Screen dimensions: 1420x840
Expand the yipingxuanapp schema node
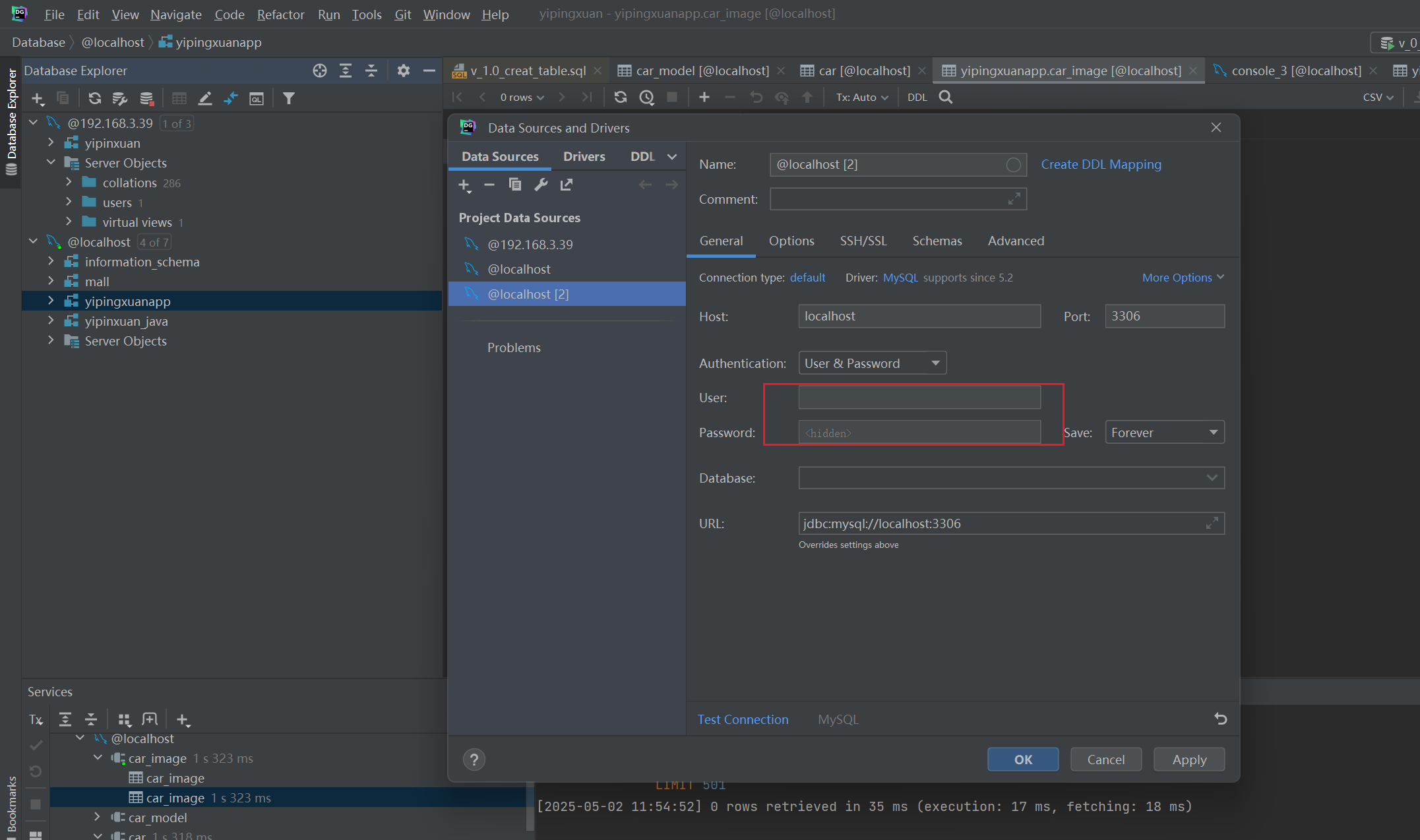(x=51, y=301)
